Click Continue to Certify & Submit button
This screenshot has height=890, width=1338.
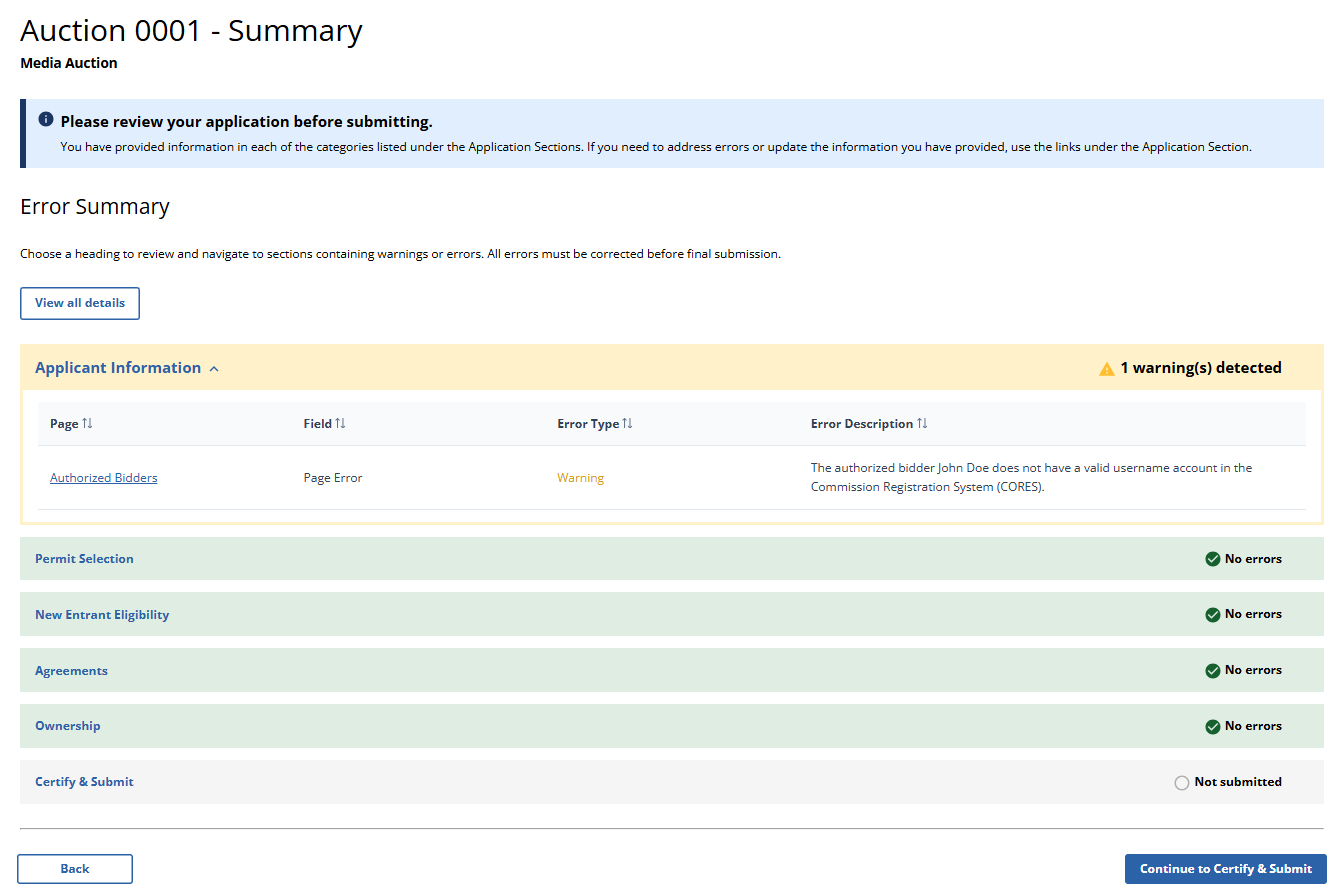[1225, 869]
